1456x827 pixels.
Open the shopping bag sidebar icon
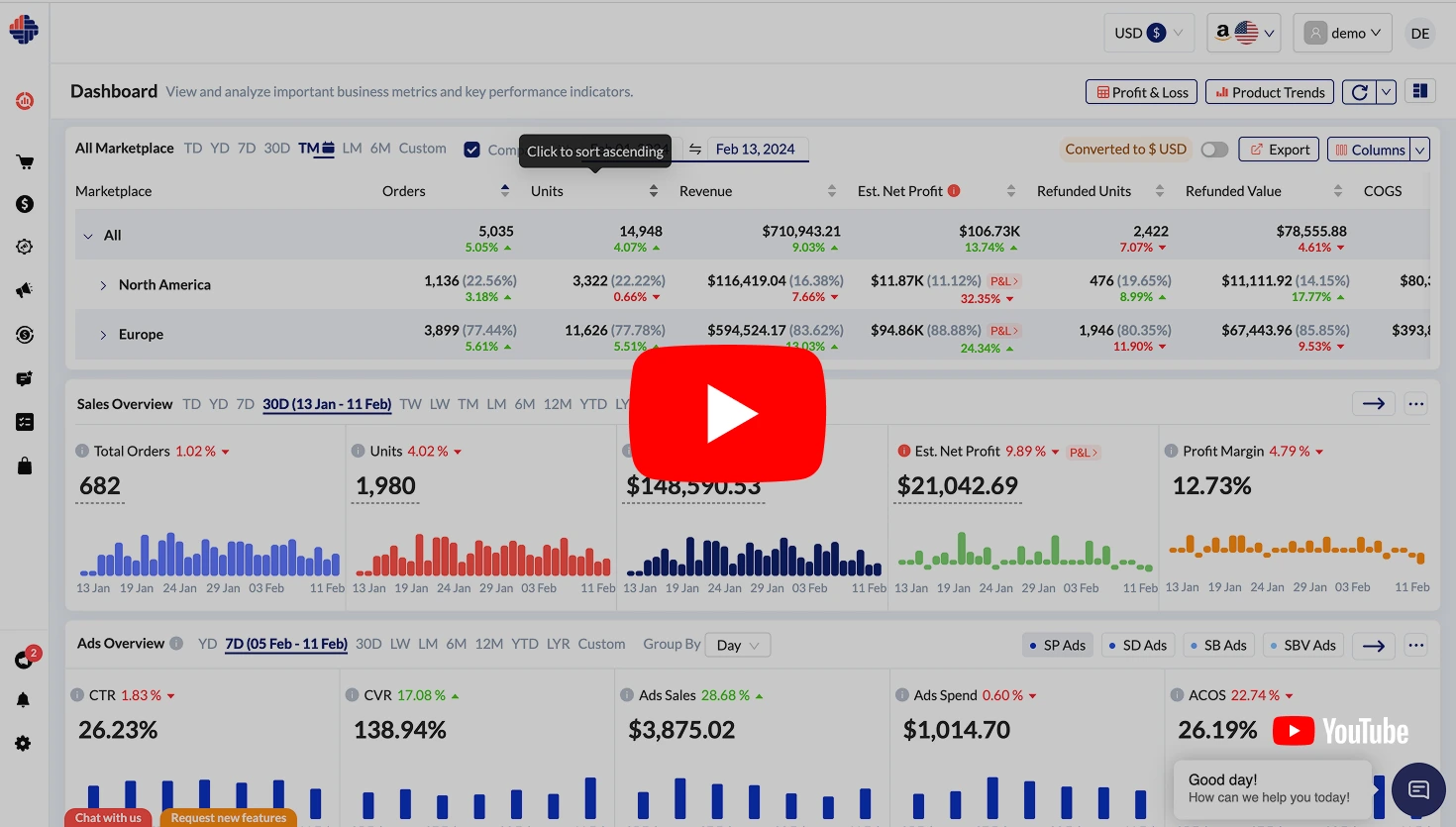tap(25, 465)
